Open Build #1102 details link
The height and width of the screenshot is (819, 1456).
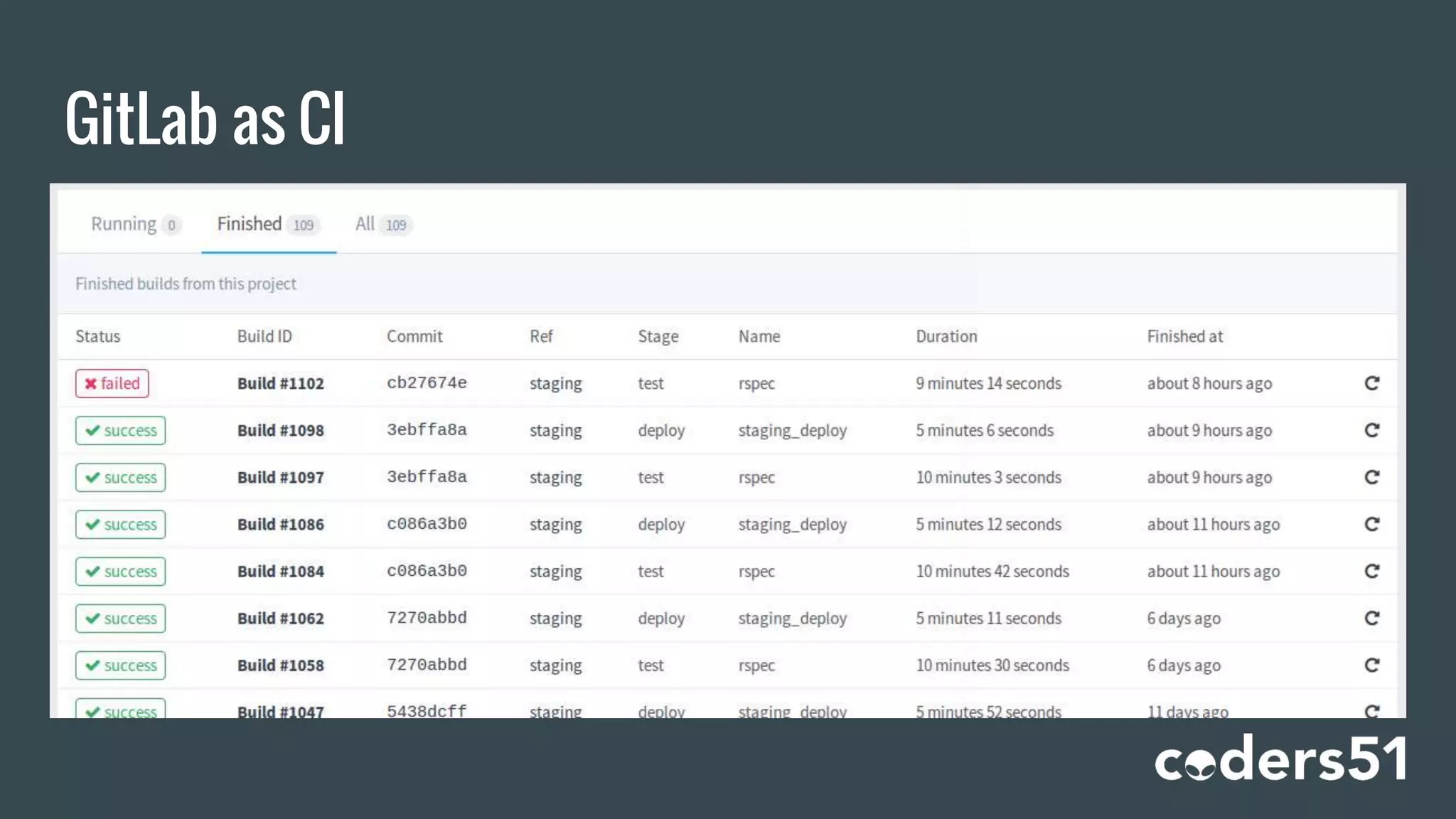(x=280, y=383)
